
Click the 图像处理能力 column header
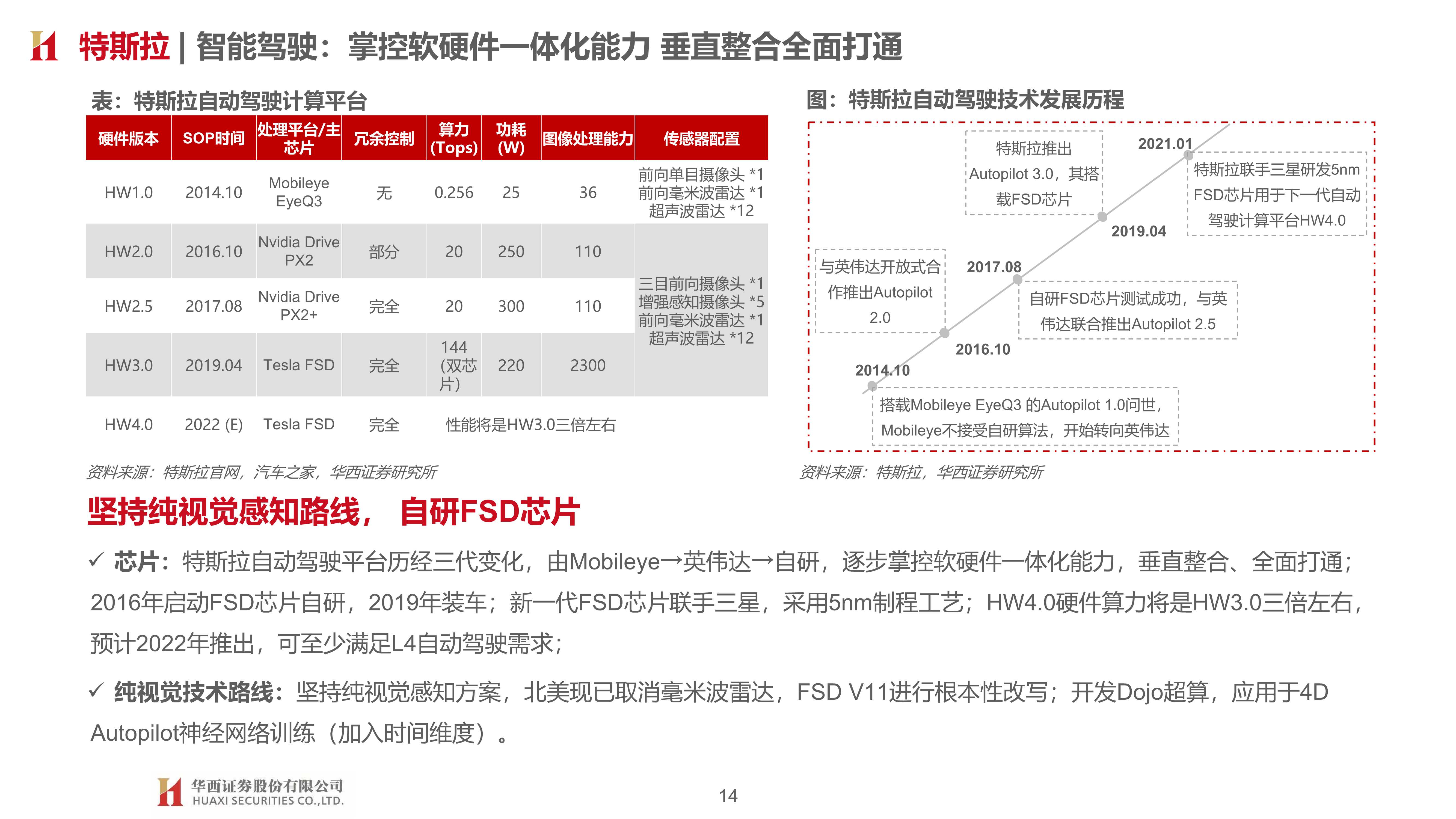click(588, 138)
